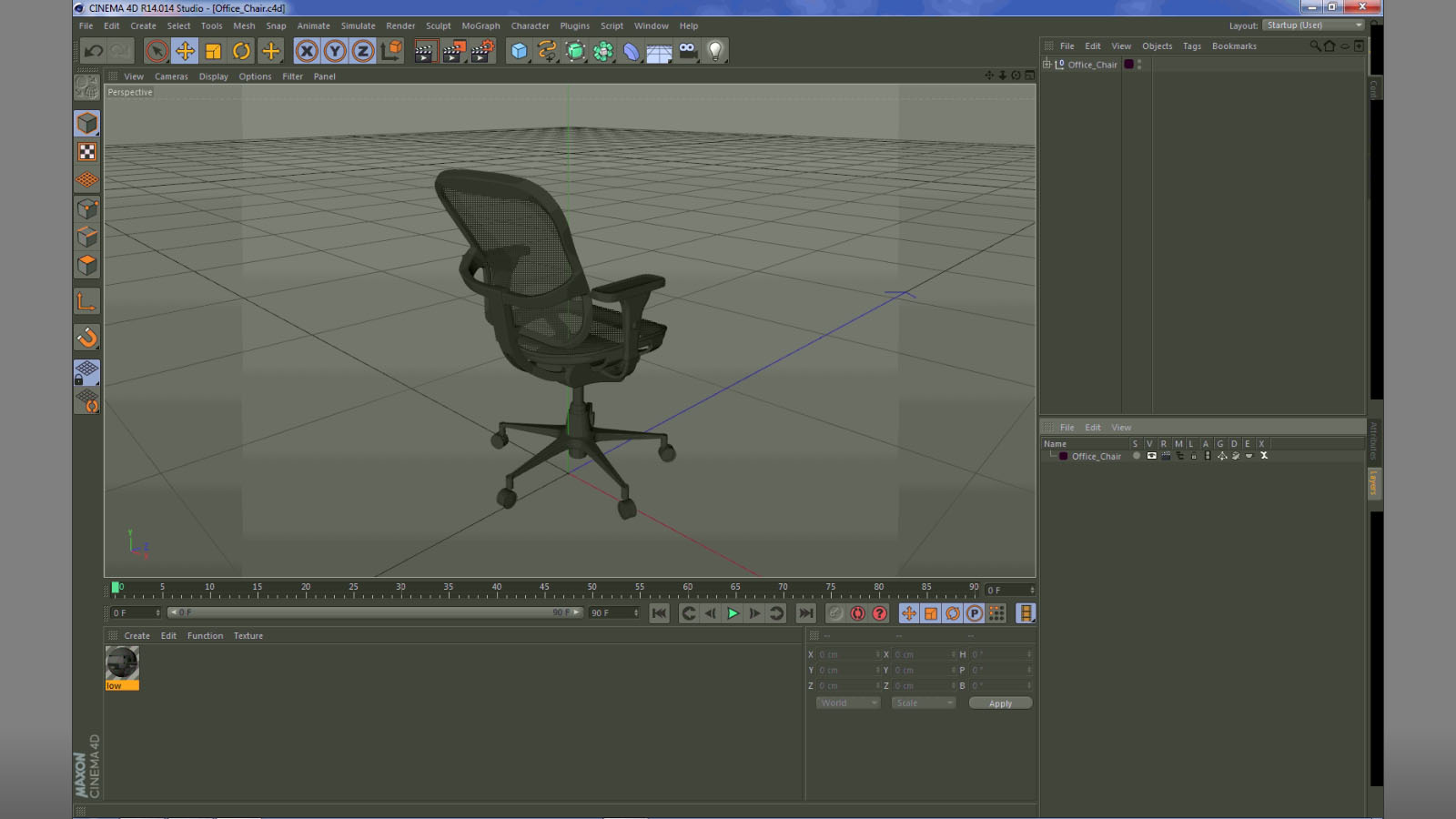This screenshot has height=819, width=1456.
Task: Open the MoGraph menu
Action: pos(480,25)
